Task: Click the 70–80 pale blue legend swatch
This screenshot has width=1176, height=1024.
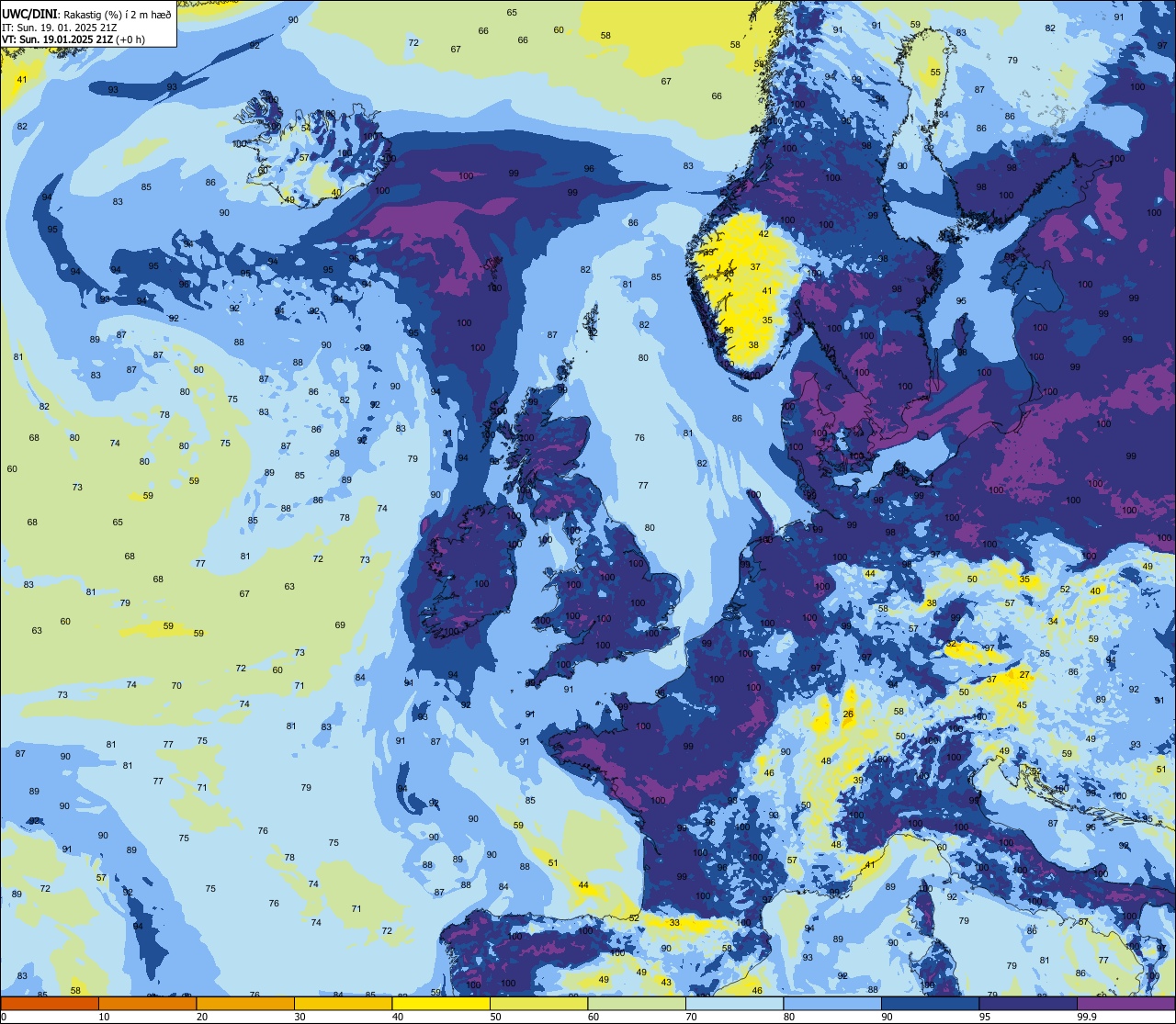Action: click(x=734, y=1003)
